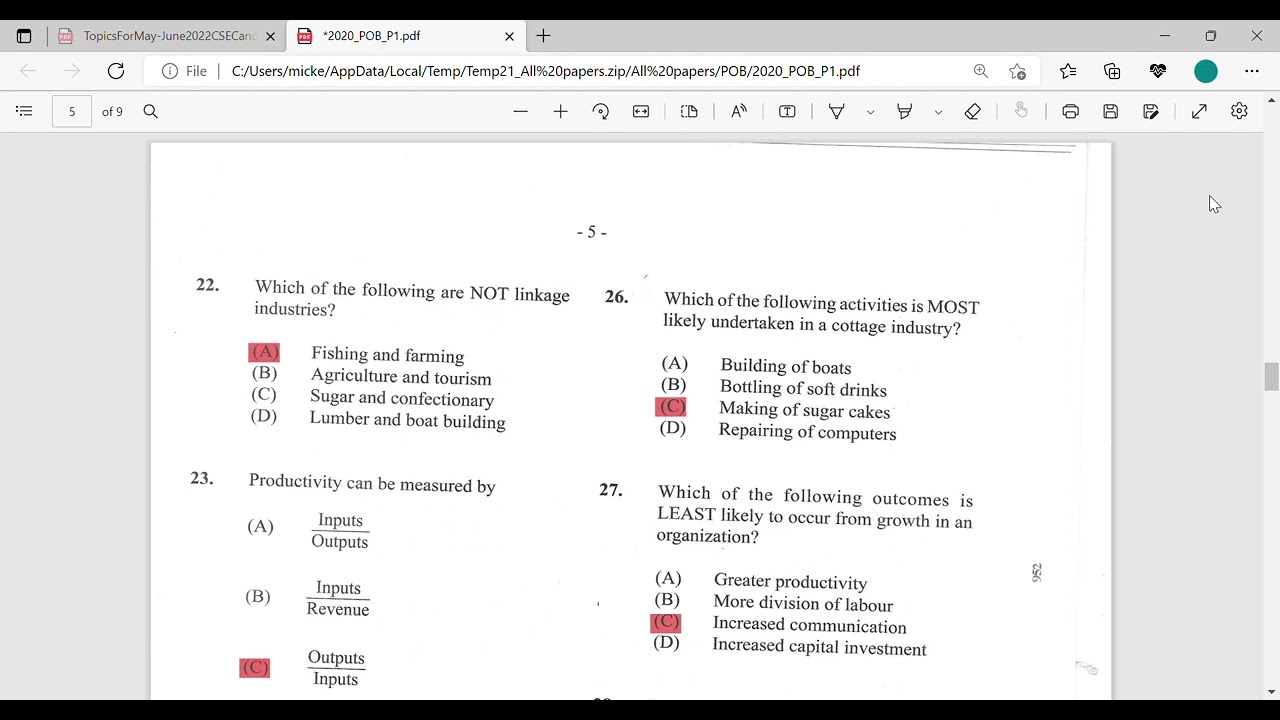The height and width of the screenshot is (720, 1280).
Task: Click the vertical scrollbar thumb
Action: (1271, 377)
